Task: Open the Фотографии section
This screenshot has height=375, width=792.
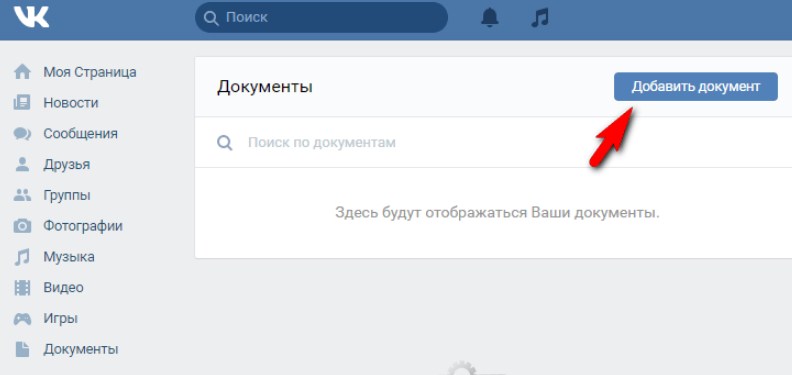Action: (83, 226)
